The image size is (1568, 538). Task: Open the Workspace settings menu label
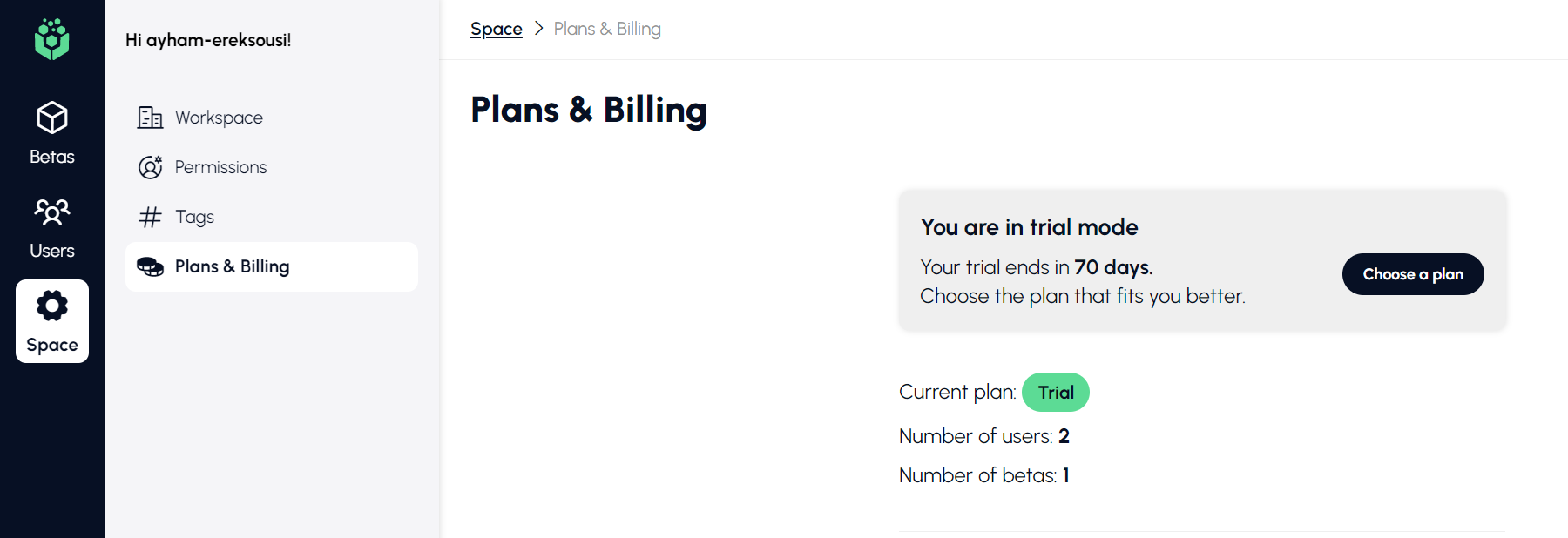[x=219, y=118]
